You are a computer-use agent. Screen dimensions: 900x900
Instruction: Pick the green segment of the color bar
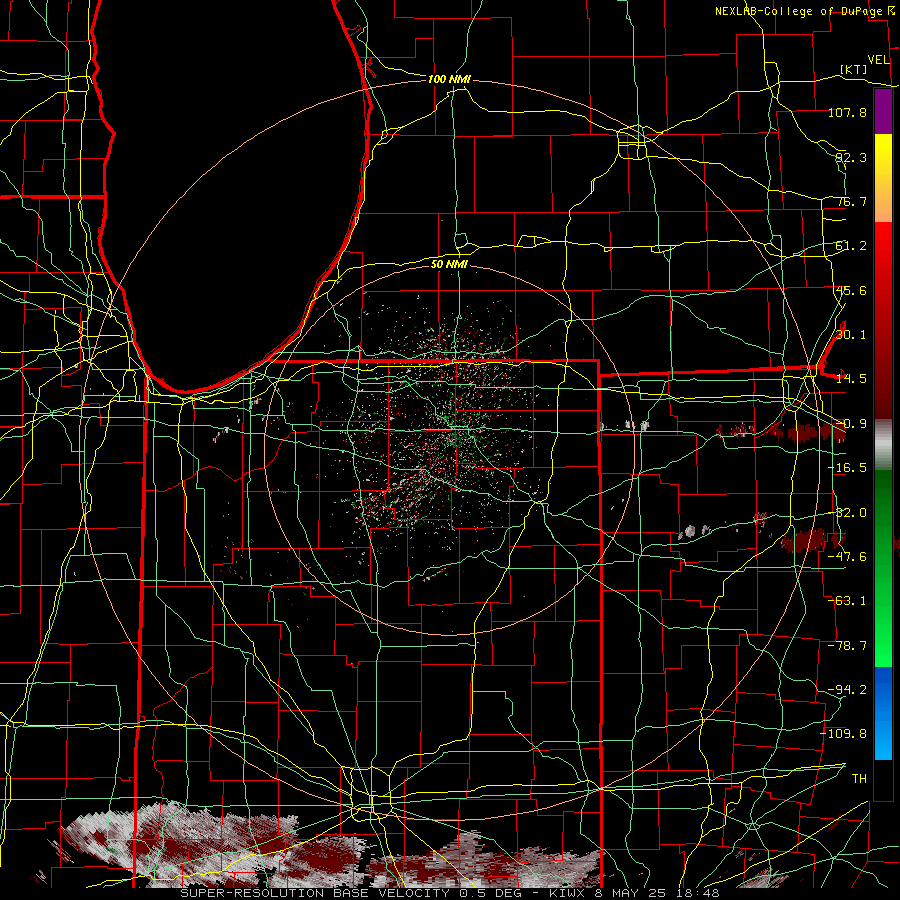883,568
